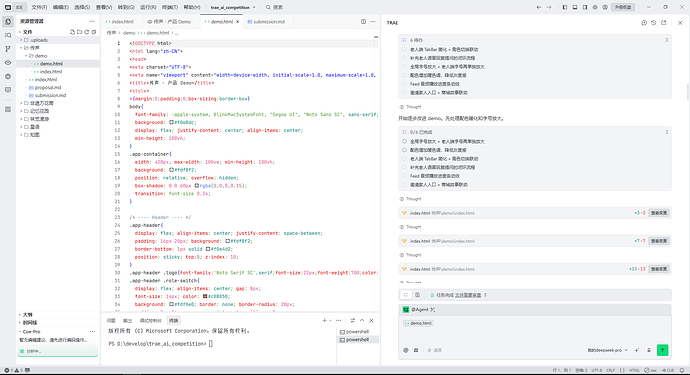Screen dimensions: 690x375
Task: Open settings gear in the title bar
Action: tap(595, 7)
